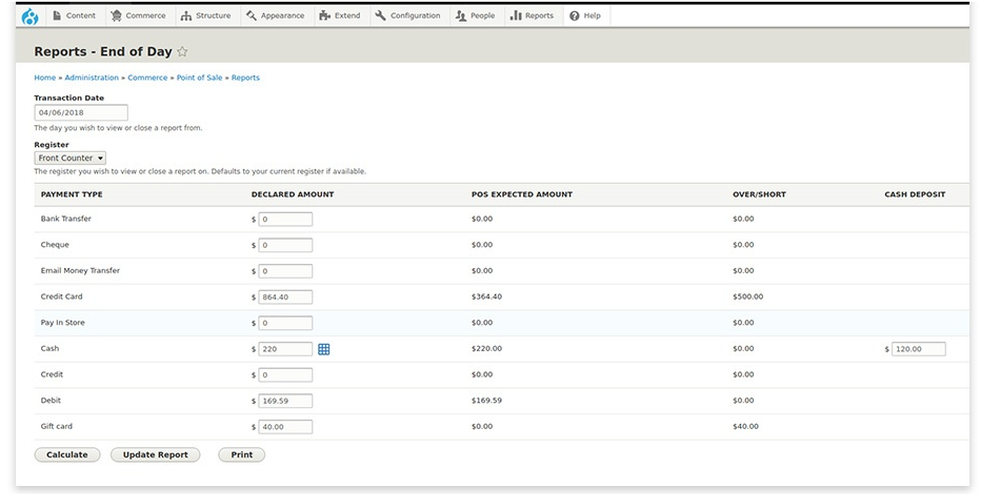Click the $500.00 over/short value
This screenshot has width=1000, height=494.
(x=747, y=297)
